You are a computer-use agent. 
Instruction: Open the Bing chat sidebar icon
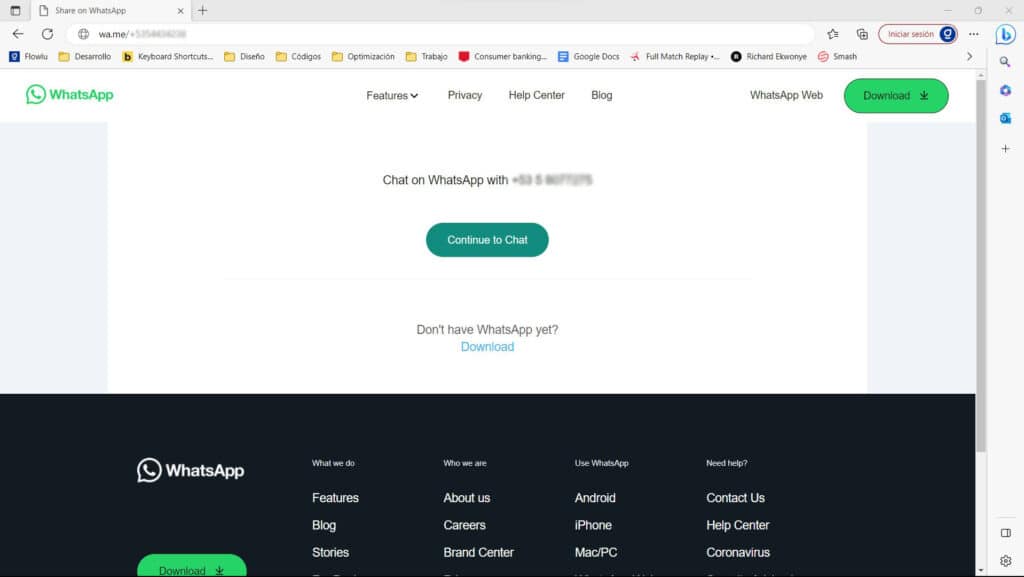pos(1005,34)
